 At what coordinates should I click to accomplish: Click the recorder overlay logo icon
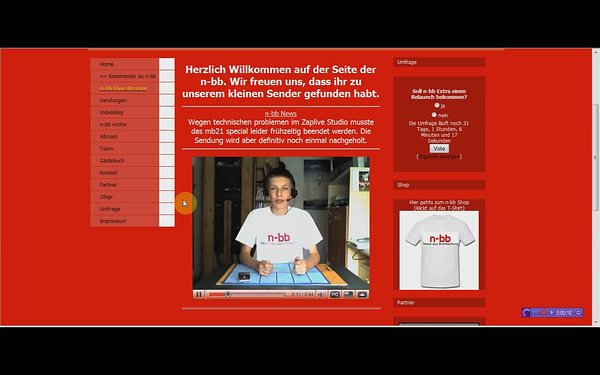[x=527, y=313]
